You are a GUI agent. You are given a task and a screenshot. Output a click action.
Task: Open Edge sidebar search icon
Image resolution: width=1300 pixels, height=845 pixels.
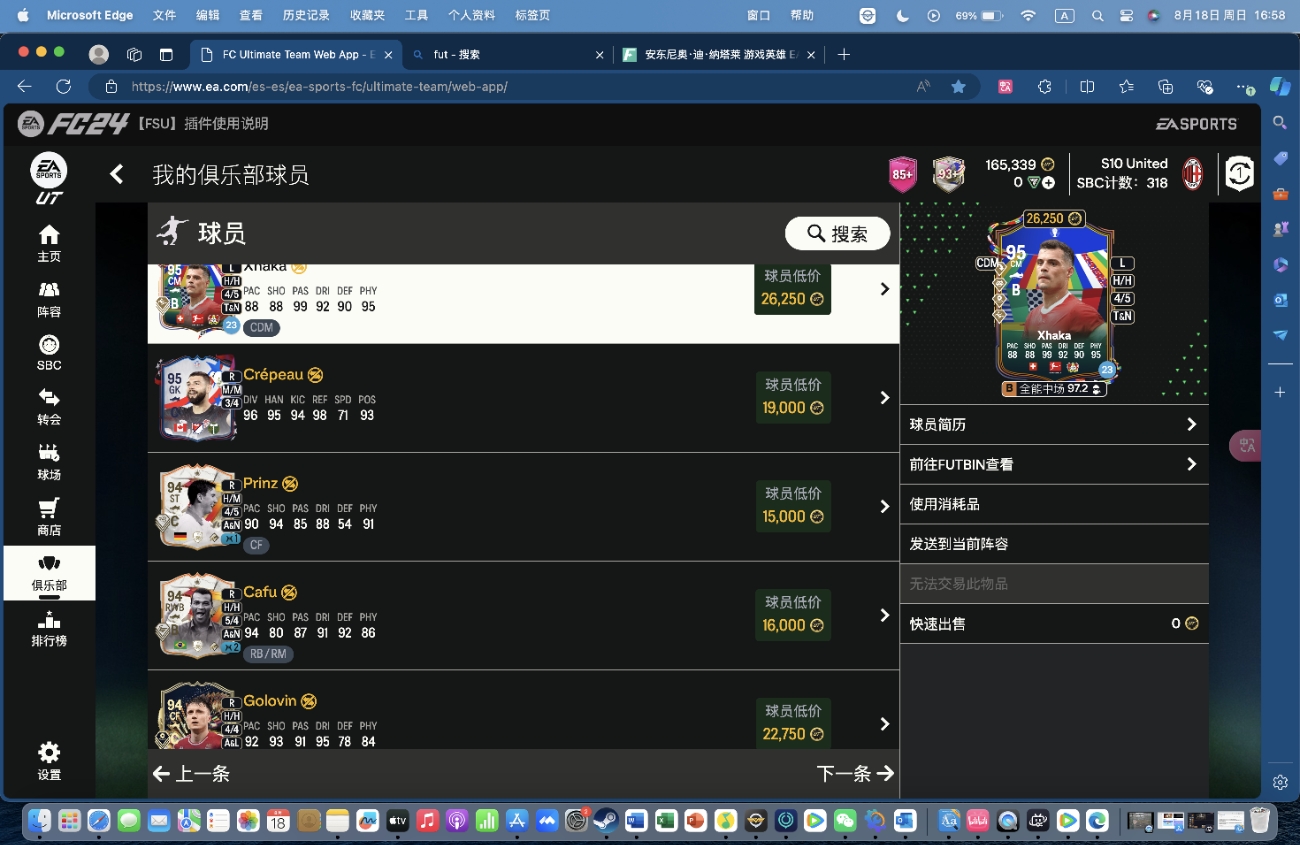(1280, 123)
